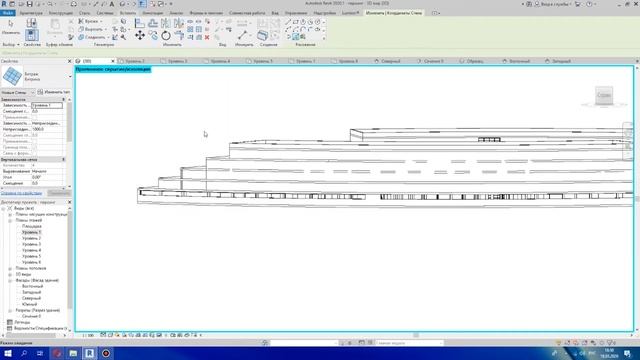Select the Rectangle draw tool

coord(296,22)
